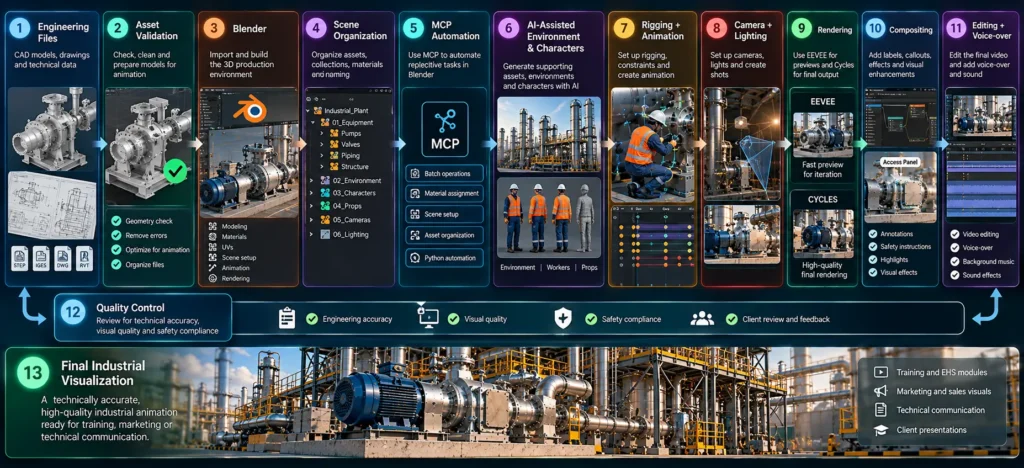Click the orange Blender logo
The width and height of the screenshot is (1024, 468).
tap(248, 109)
